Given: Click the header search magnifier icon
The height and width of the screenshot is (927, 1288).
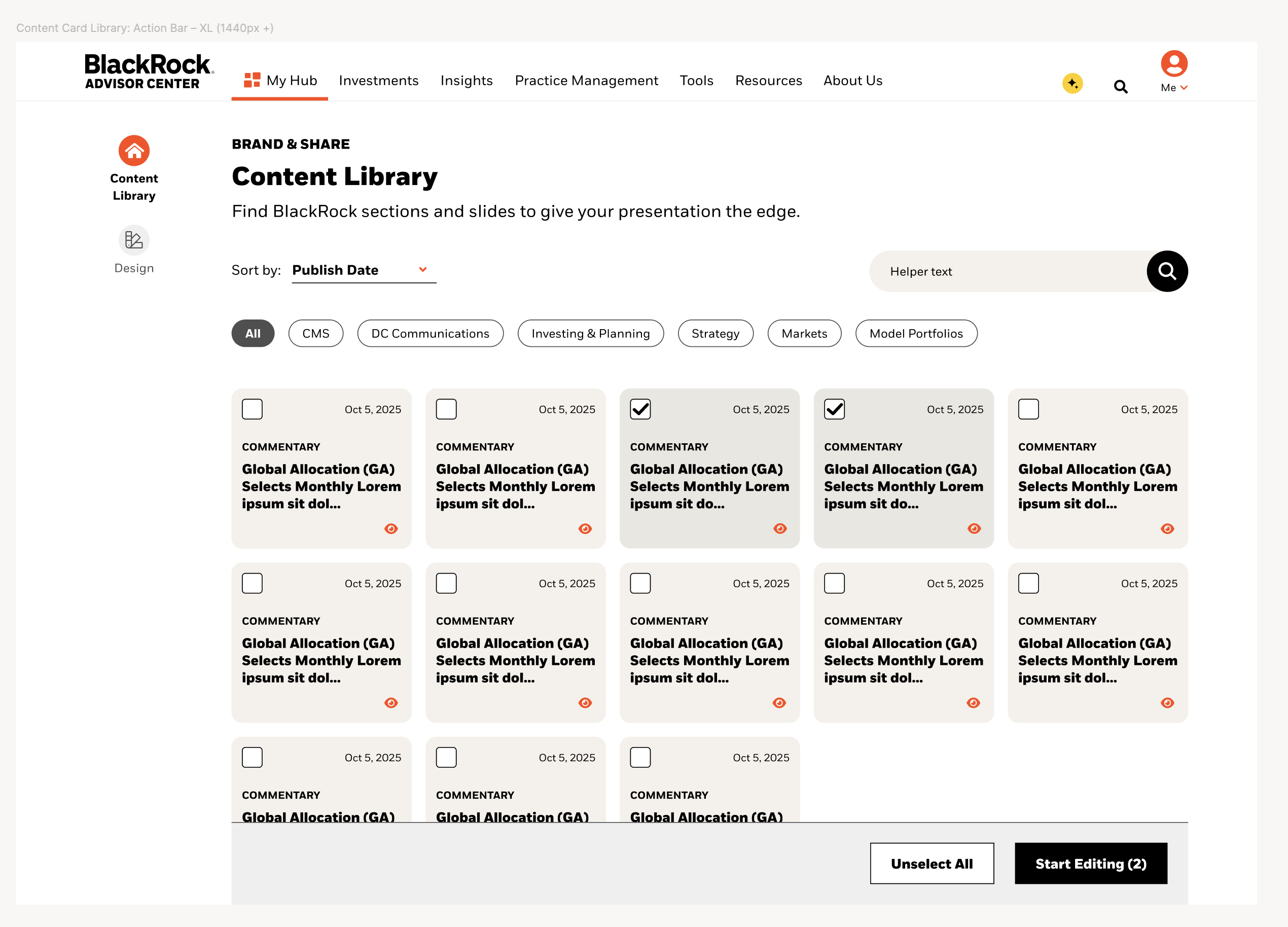Looking at the screenshot, I should 1120,86.
